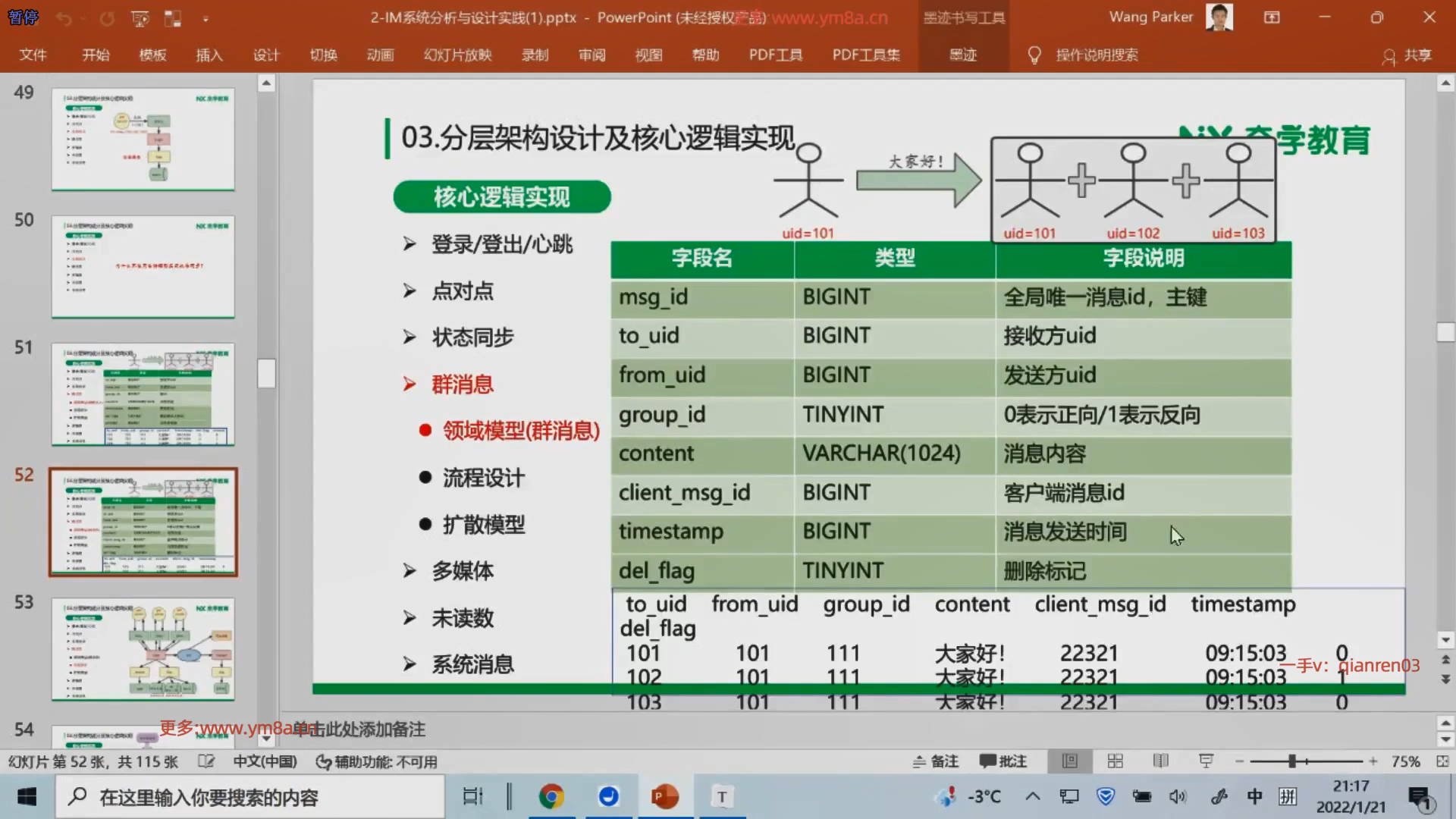Switch to slide sorter view
The width and height of the screenshot is (1456, 819).
(1115, 761)
